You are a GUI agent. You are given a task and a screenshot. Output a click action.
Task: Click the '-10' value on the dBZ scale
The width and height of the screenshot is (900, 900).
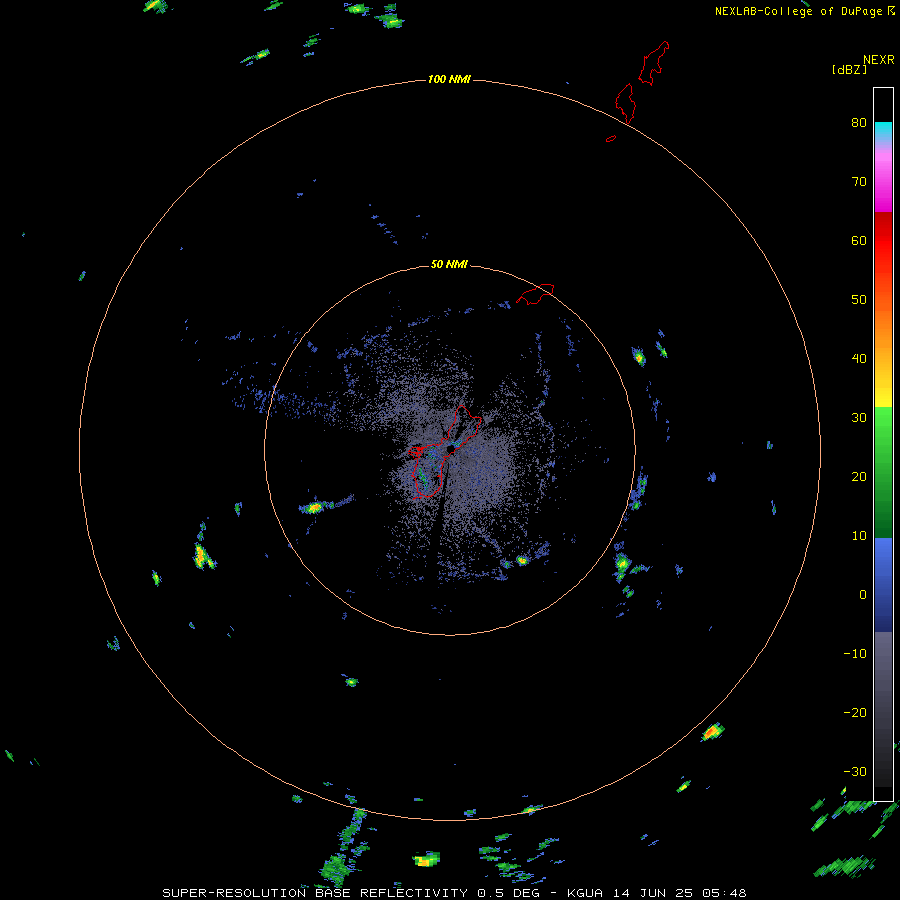pos(855,654)
